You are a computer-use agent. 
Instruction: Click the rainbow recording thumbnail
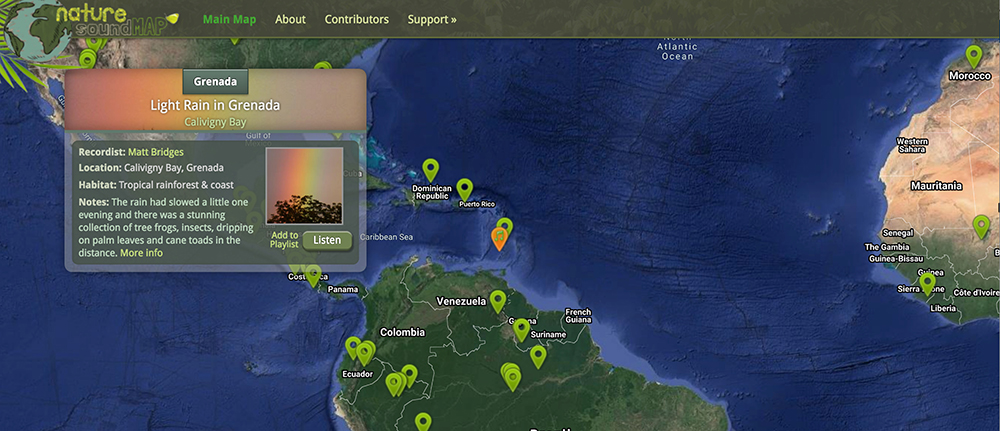(304, 186)
